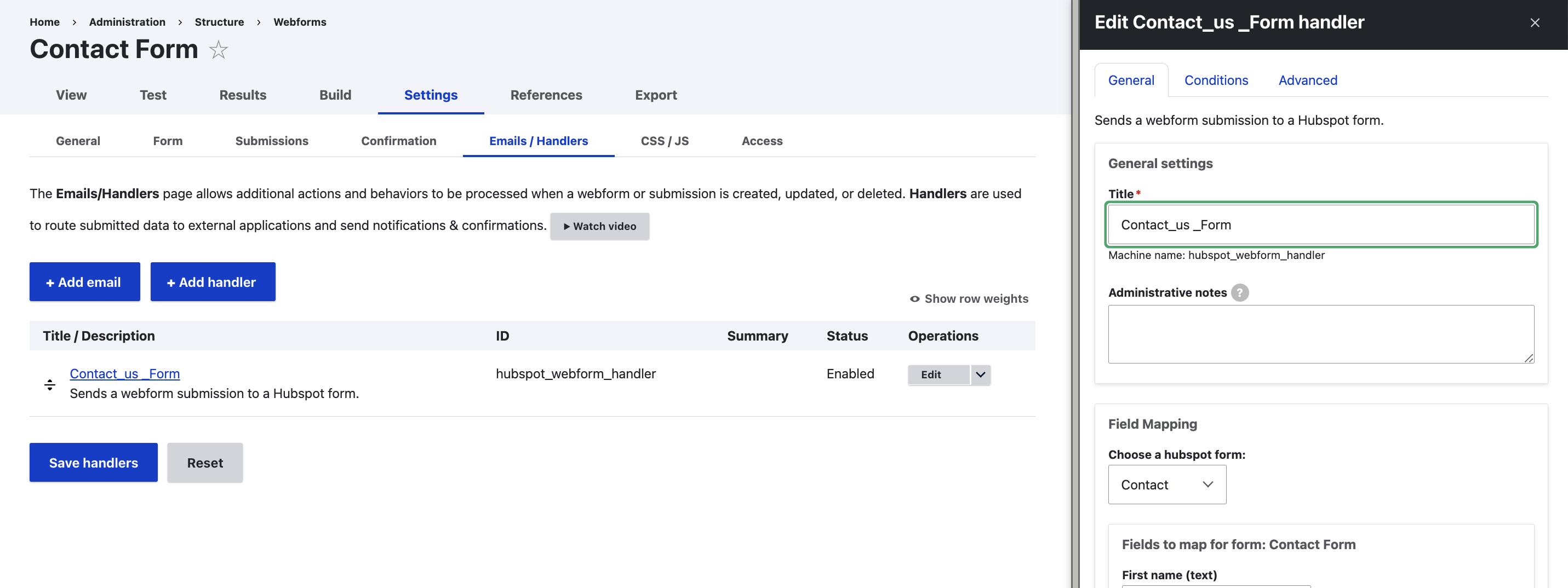This screenshot has height=588, width=1568.
Task: Go to the General settings subtab
Action: [x=78, y=141]
